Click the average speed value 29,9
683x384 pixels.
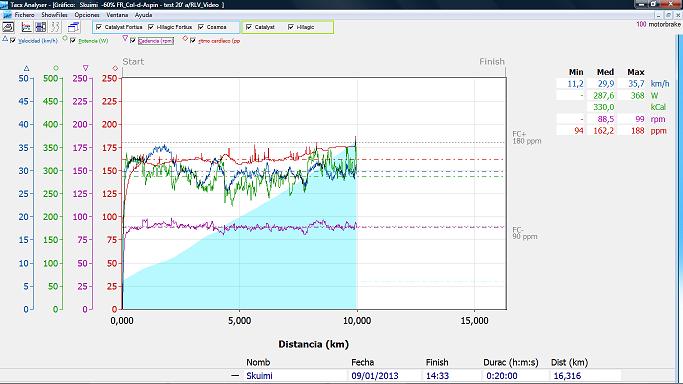point(606,84)
